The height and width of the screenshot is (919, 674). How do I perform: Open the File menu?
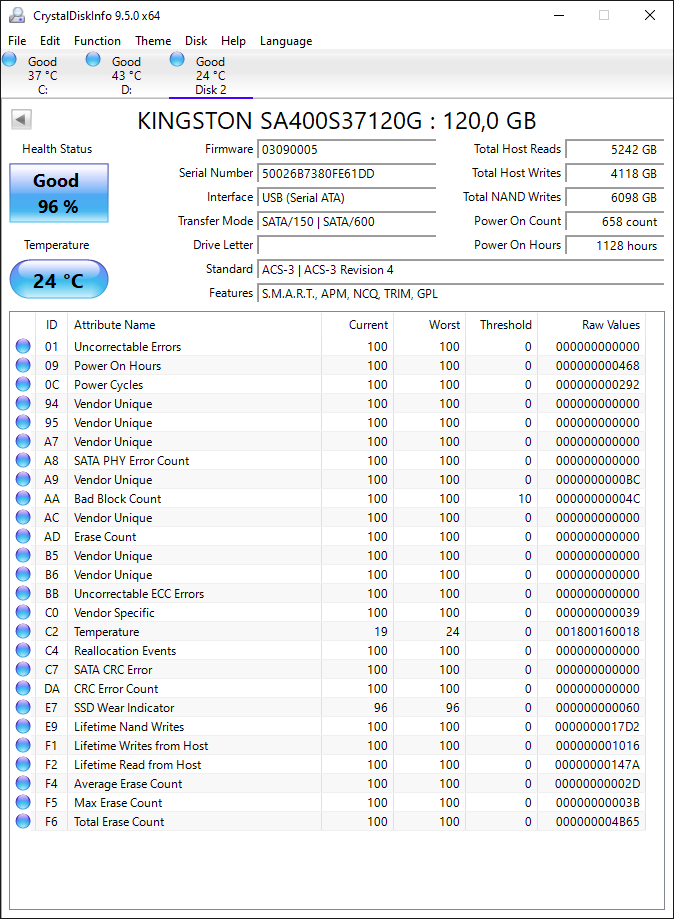pyautogui.click(x=17, y=40)
